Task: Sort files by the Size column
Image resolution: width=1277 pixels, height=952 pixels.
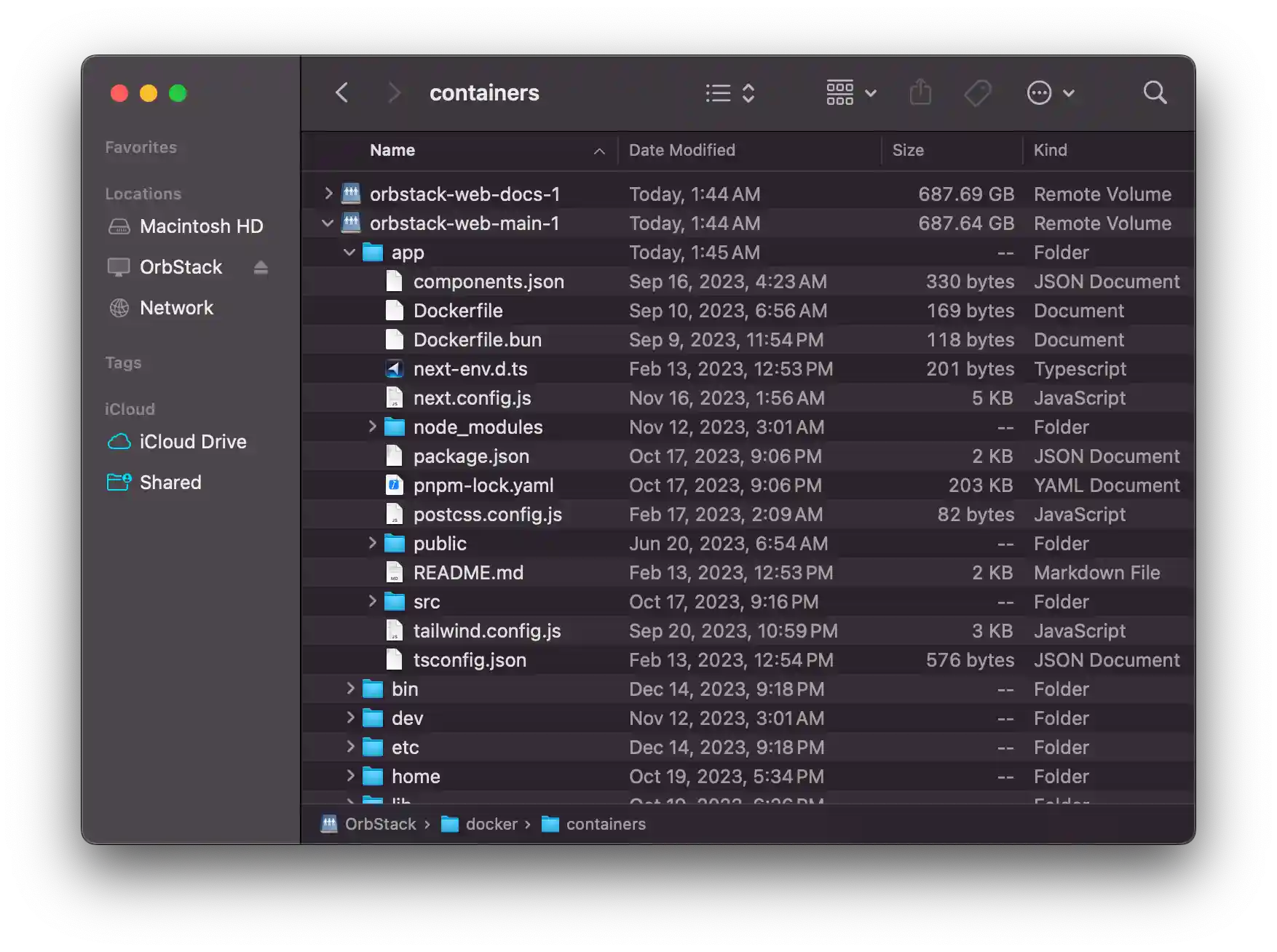Action: point(909,150)
